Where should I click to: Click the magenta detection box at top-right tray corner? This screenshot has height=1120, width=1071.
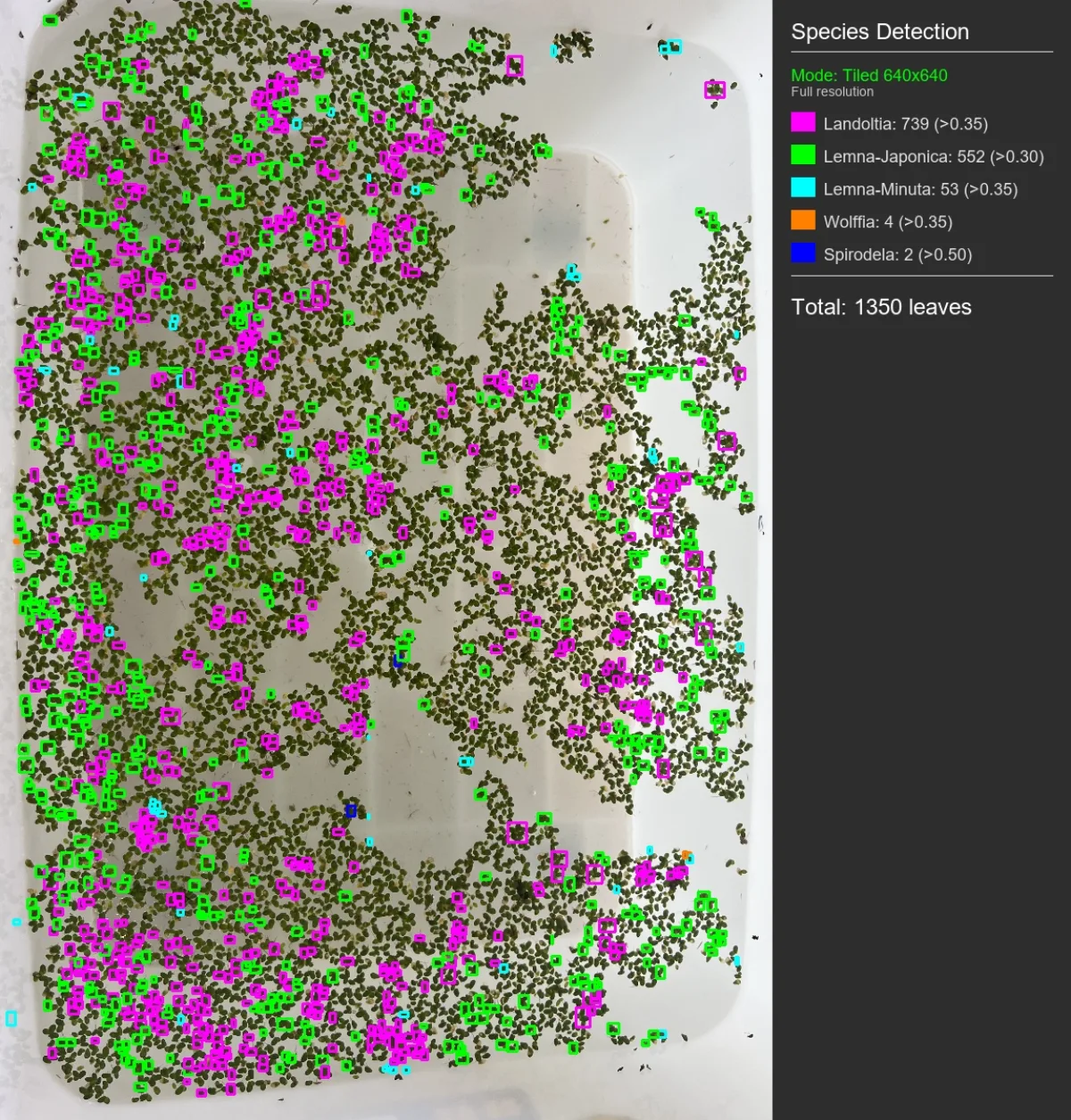click(x=715, y=89)
